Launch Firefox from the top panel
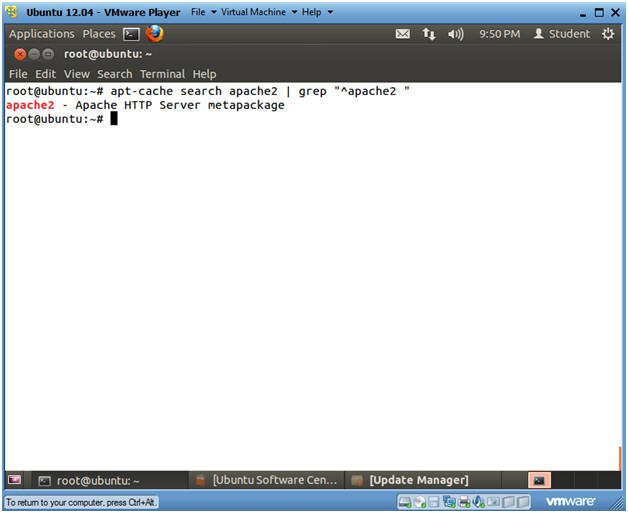Image resolution: width=628 pixels, height=513 pixels. click(155, 34)
